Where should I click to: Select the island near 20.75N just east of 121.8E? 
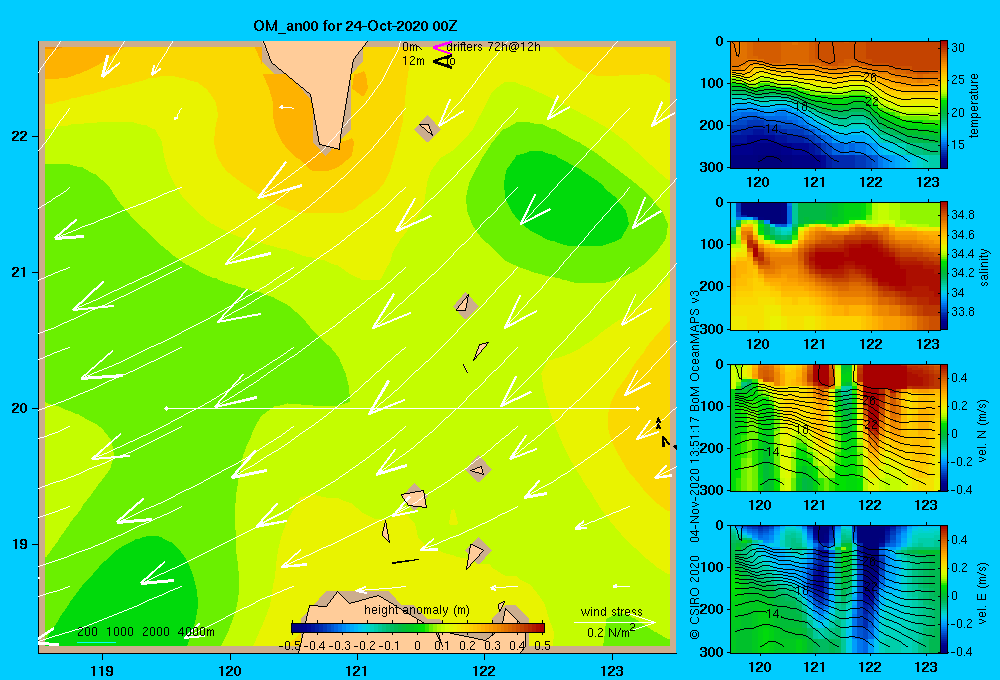point(465,305)
